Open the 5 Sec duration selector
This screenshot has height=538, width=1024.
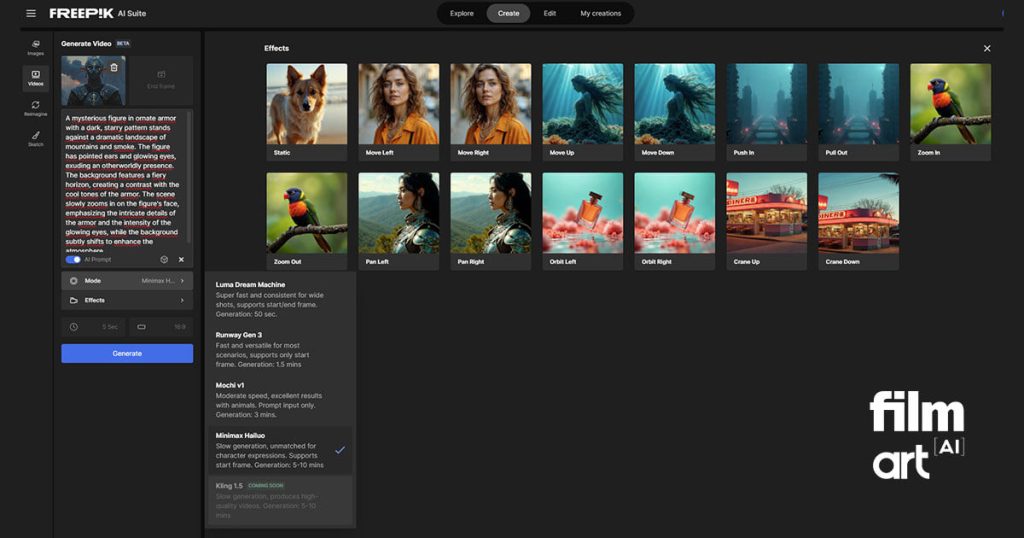[93, 326]
